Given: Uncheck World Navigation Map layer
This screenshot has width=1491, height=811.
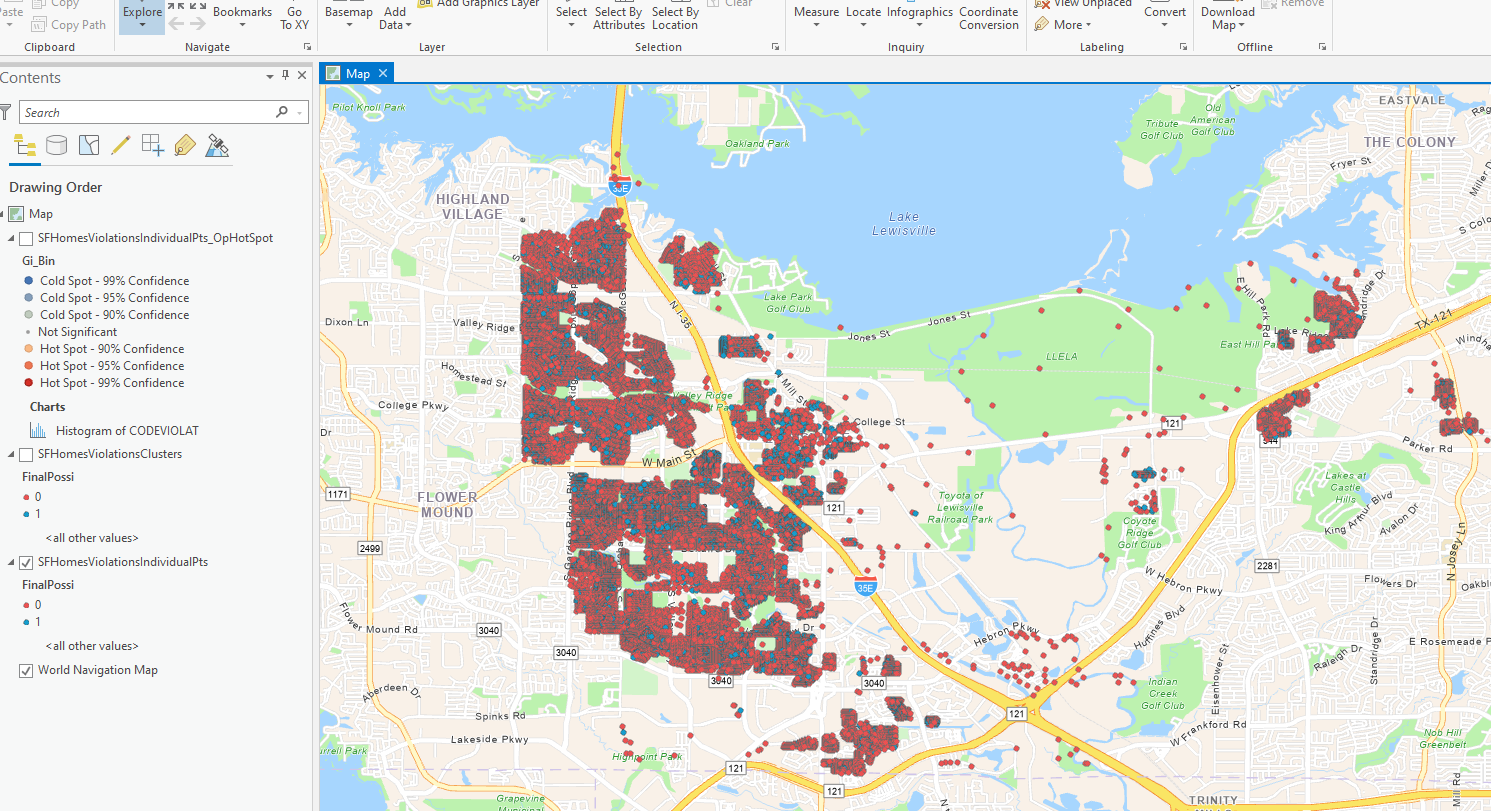Looking at the screenshot, I should [26, 670].
